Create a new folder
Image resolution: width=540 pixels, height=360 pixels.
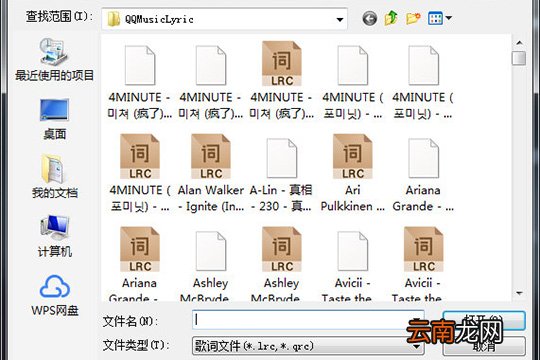[413, 18]
